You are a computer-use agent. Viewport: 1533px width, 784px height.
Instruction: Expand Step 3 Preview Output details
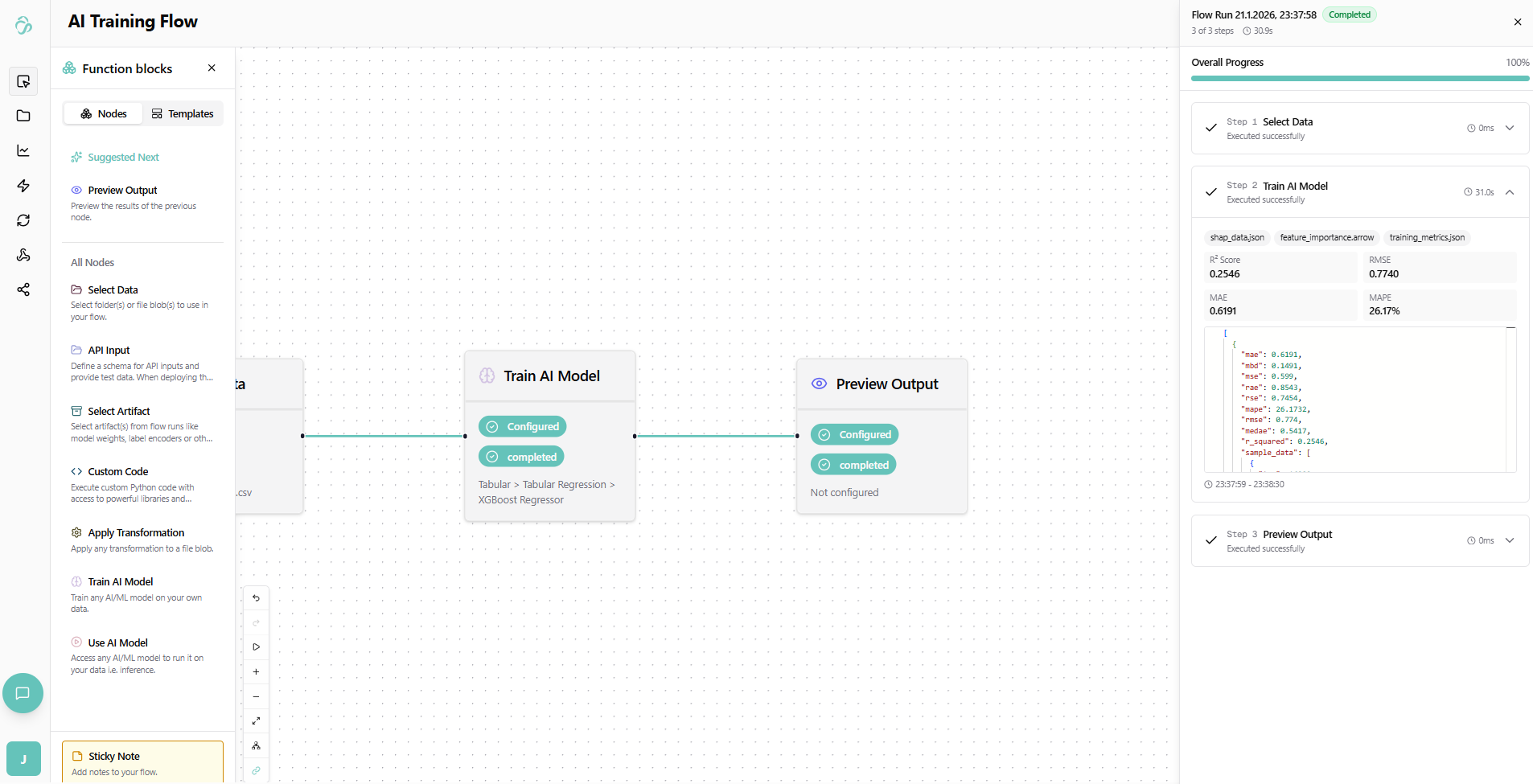1510,540
